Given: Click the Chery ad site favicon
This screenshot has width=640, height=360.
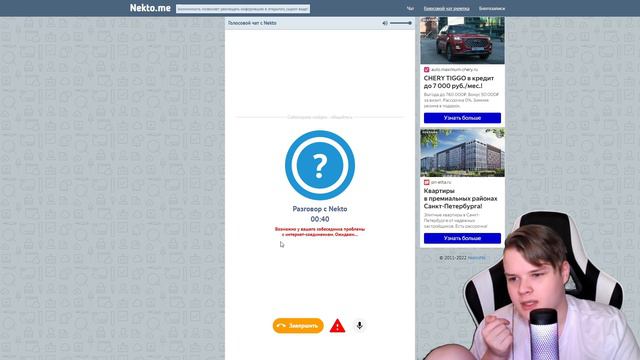Looking at the screenshot, I should [427, 70].
